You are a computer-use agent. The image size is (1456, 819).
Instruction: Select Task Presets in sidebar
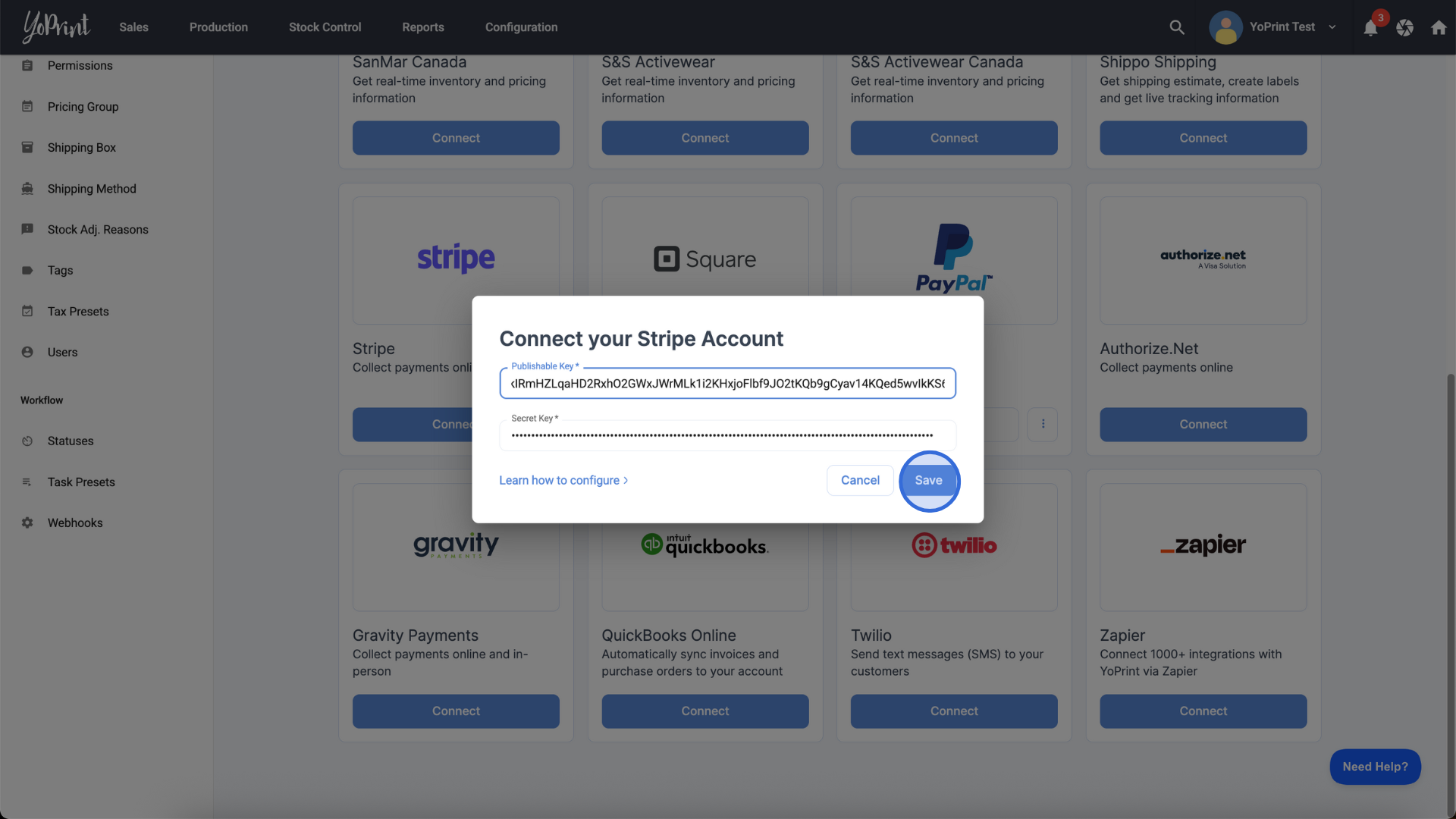(x=81, y=482)
